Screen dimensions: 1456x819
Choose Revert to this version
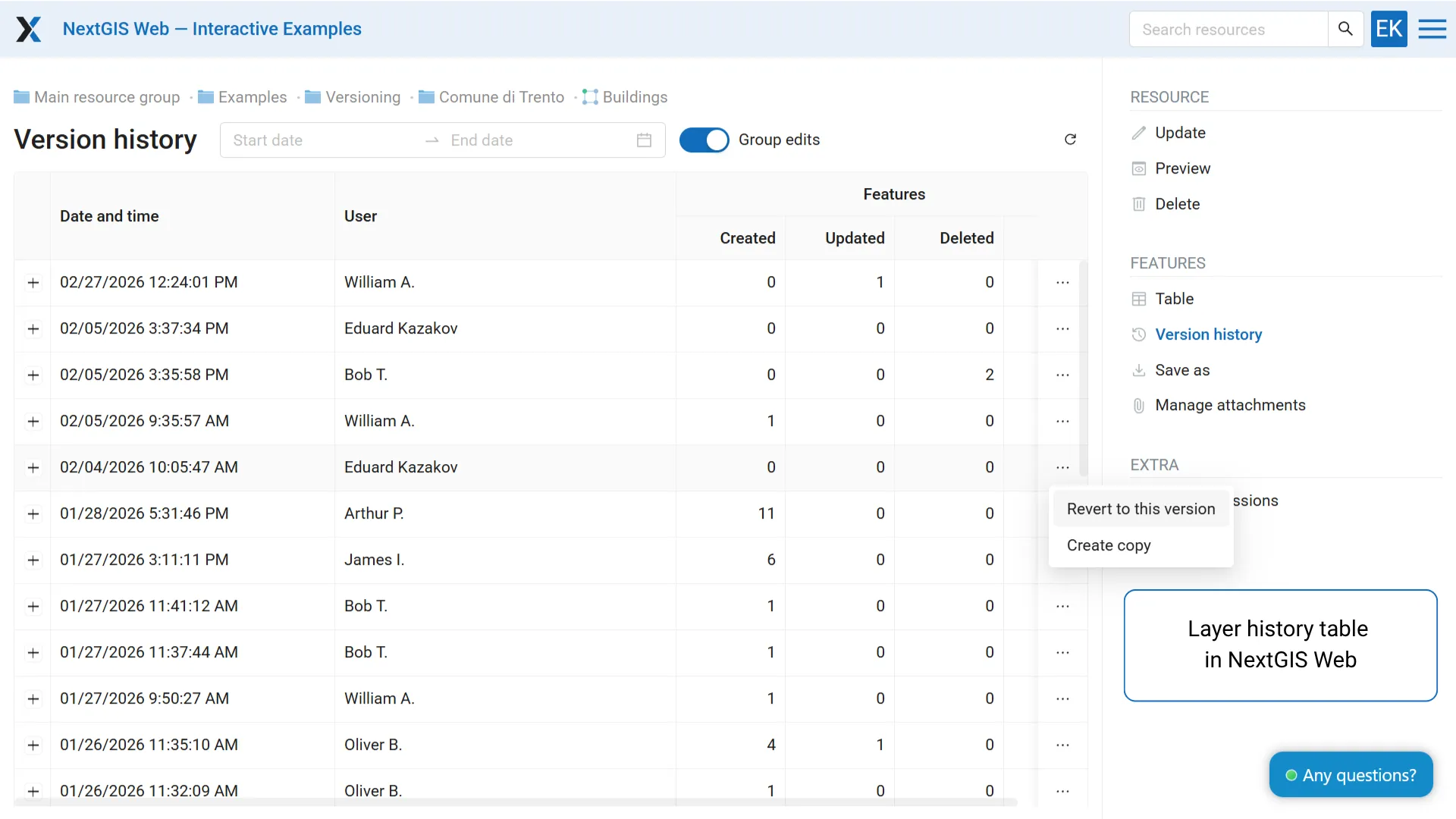coord(1141,509)
